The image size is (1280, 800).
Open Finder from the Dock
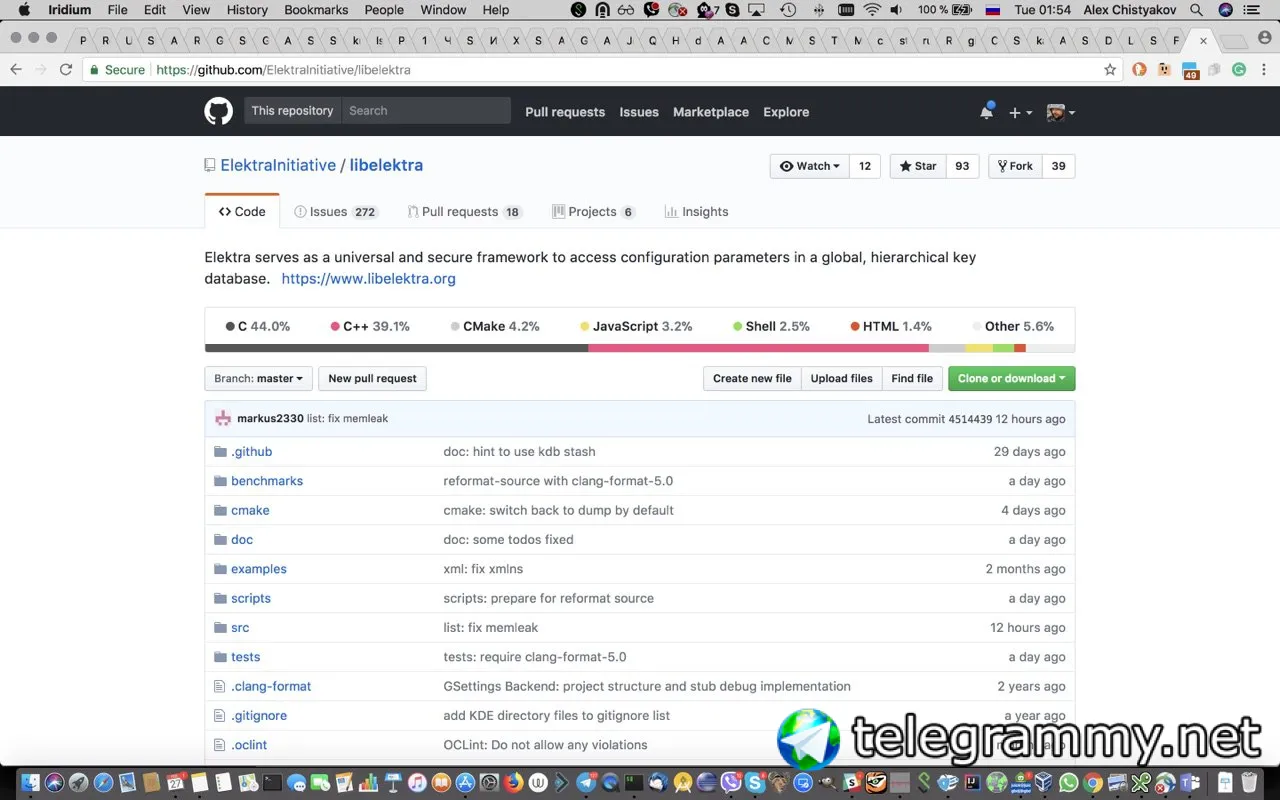coord(29,783)
